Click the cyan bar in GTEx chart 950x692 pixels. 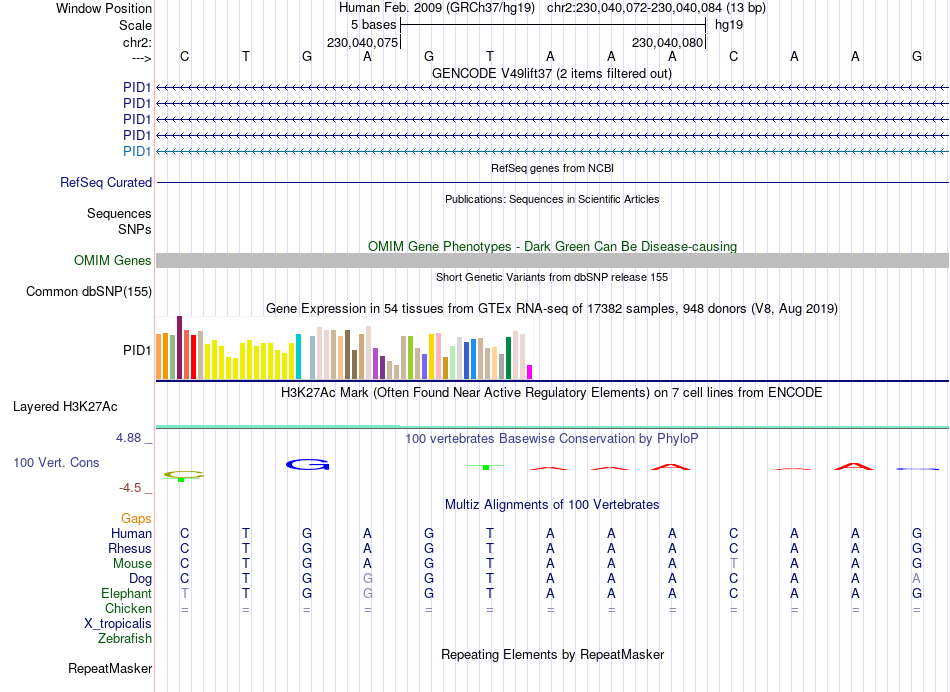[x=298, y=356]
